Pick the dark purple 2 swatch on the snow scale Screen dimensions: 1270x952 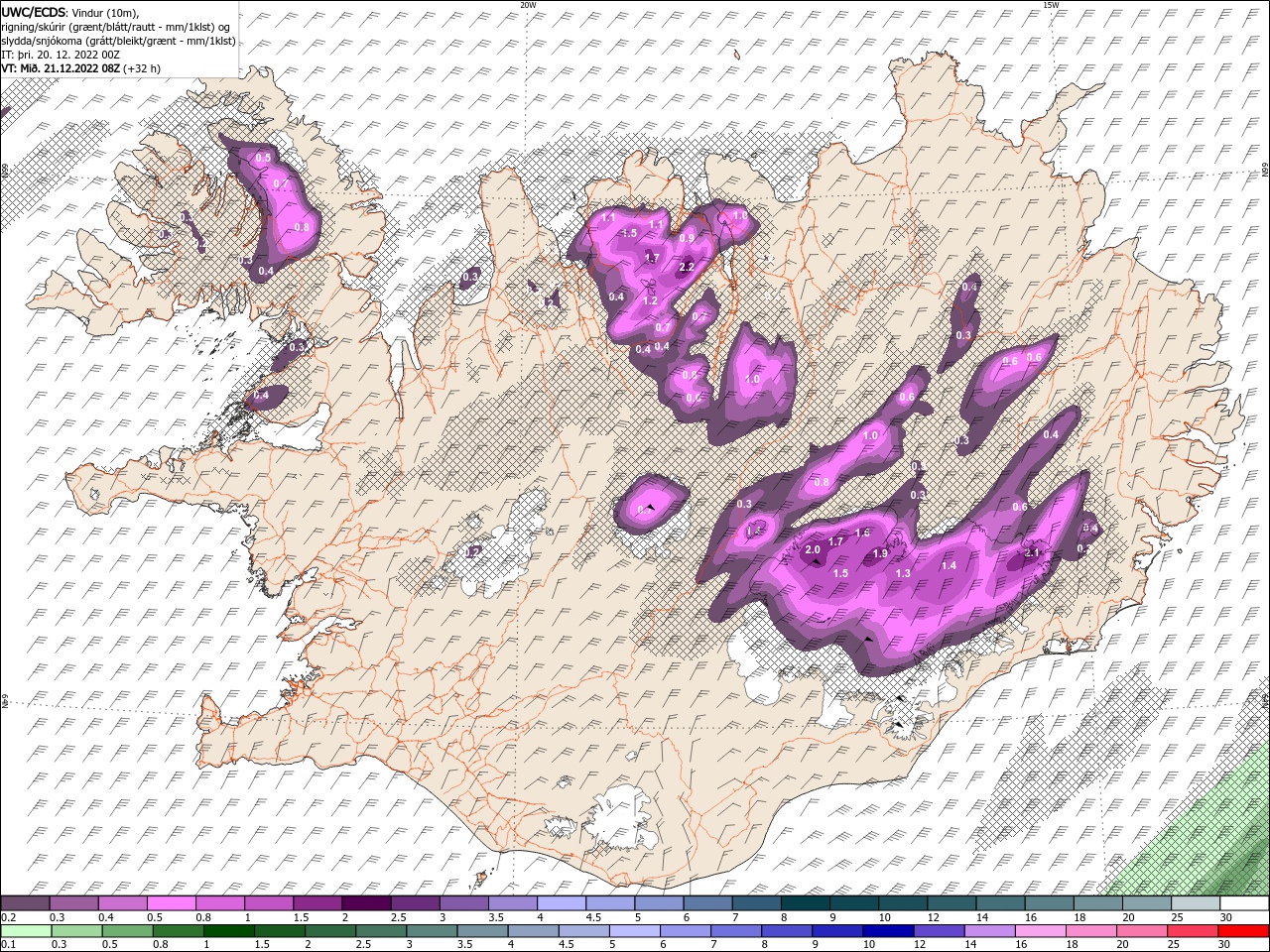point(366,903)
